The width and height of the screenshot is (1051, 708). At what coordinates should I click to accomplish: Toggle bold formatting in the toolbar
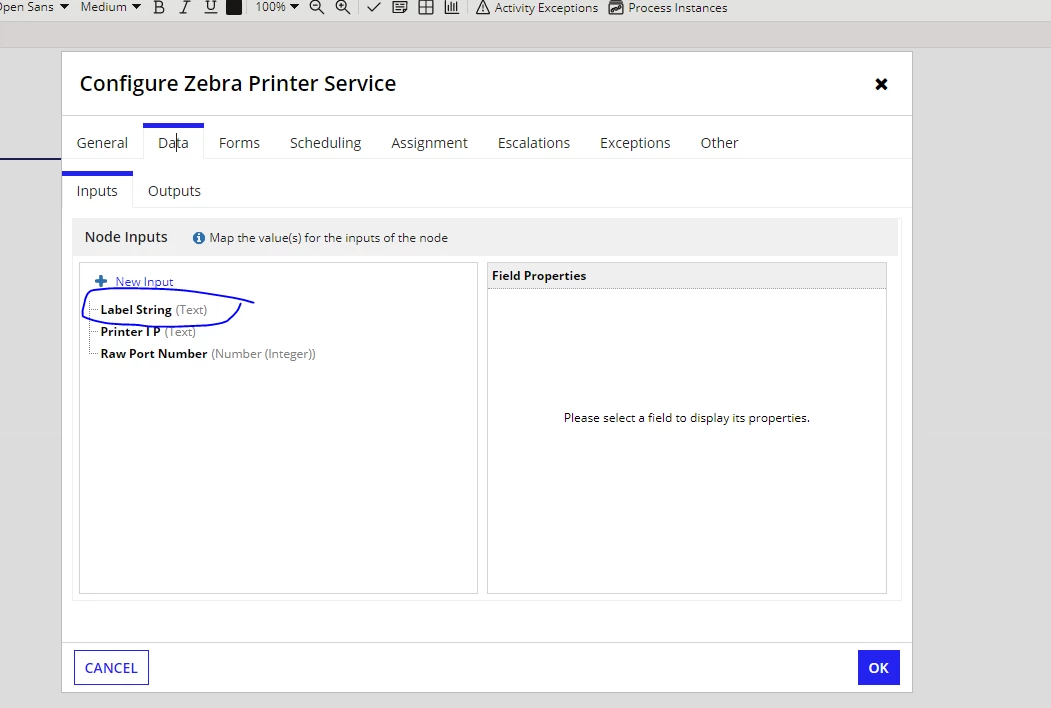click(159, 7)
